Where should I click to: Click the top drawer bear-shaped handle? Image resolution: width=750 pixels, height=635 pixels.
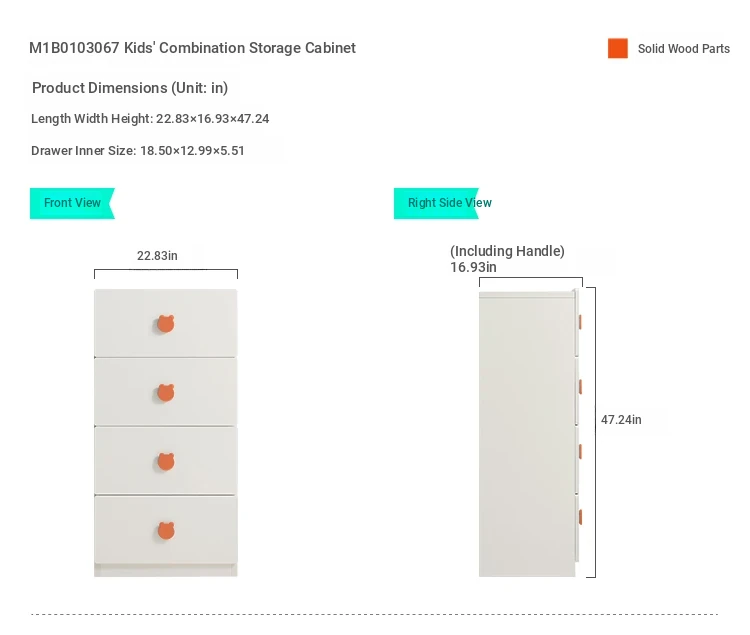click(165, 324)
